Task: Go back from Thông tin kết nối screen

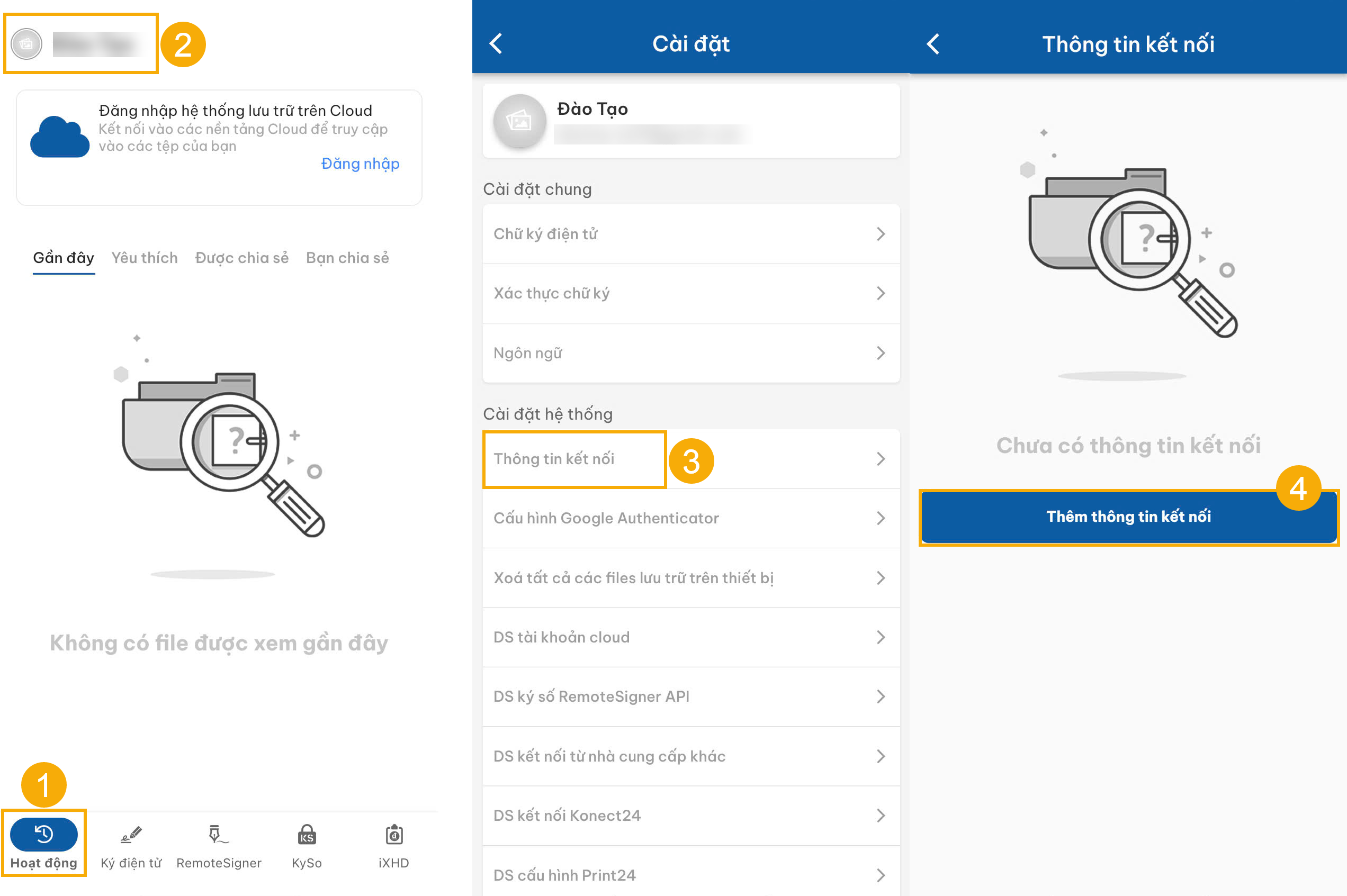Action: pyautogui.click(x=933, y=43)
